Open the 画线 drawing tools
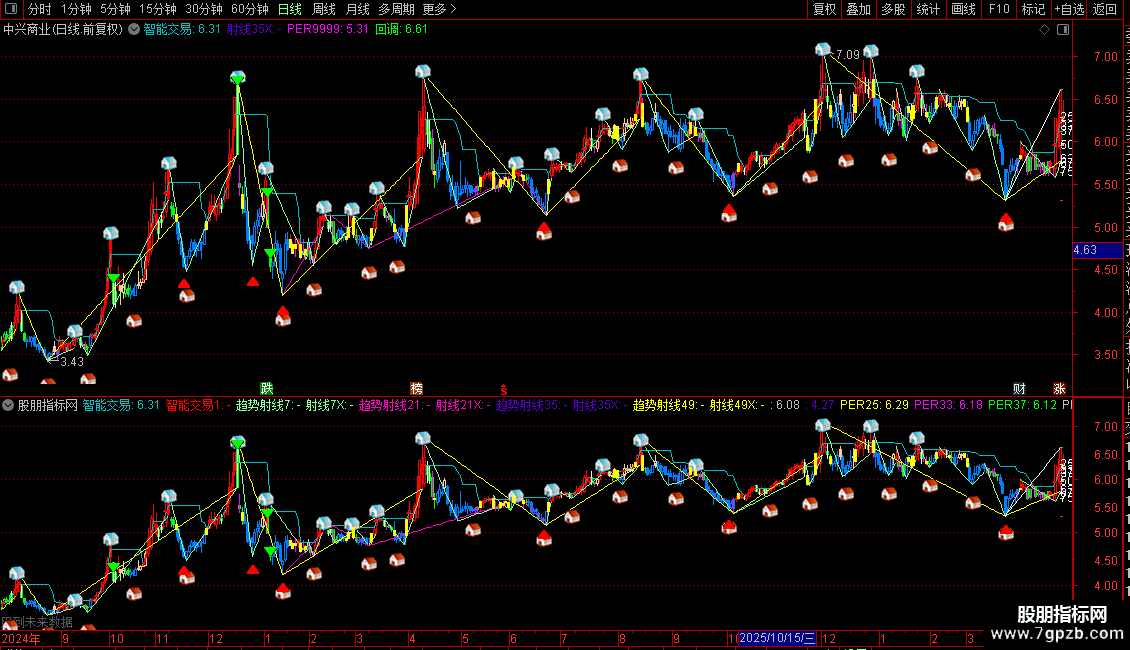Image resolution: width=1130 pixels, height=650 pixels. [963, 9]
